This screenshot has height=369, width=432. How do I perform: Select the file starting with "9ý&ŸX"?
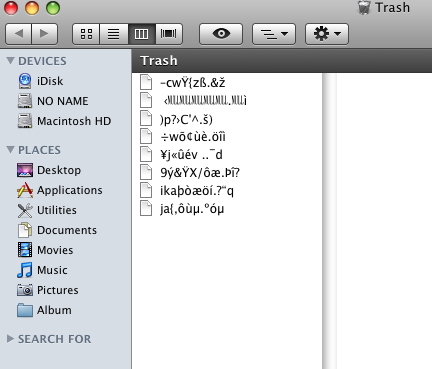200,173
